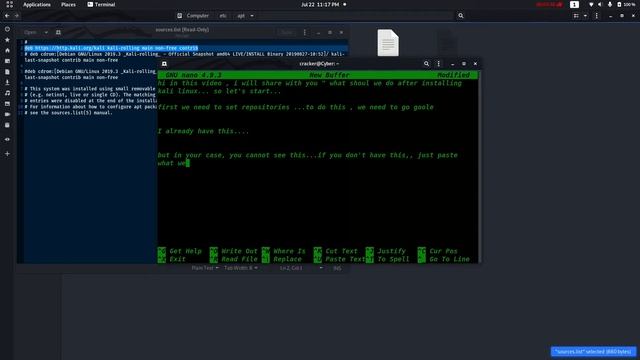Click the Save button in the text editor
This screenshot has height=360, width=640.
pyautogui.click(x=287, y=32)
